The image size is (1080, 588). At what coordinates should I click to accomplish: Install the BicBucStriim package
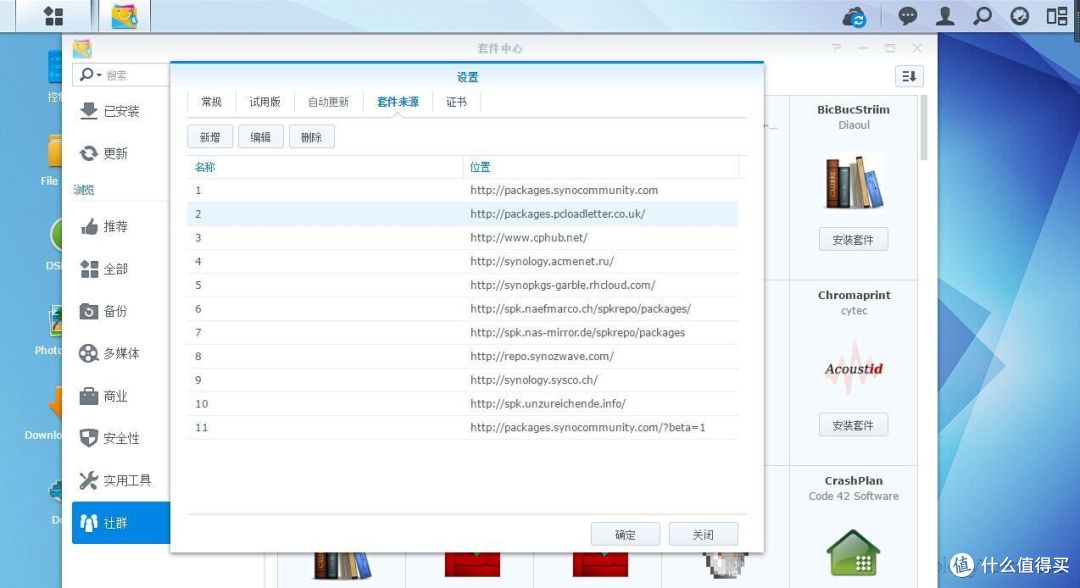[853, 240]
